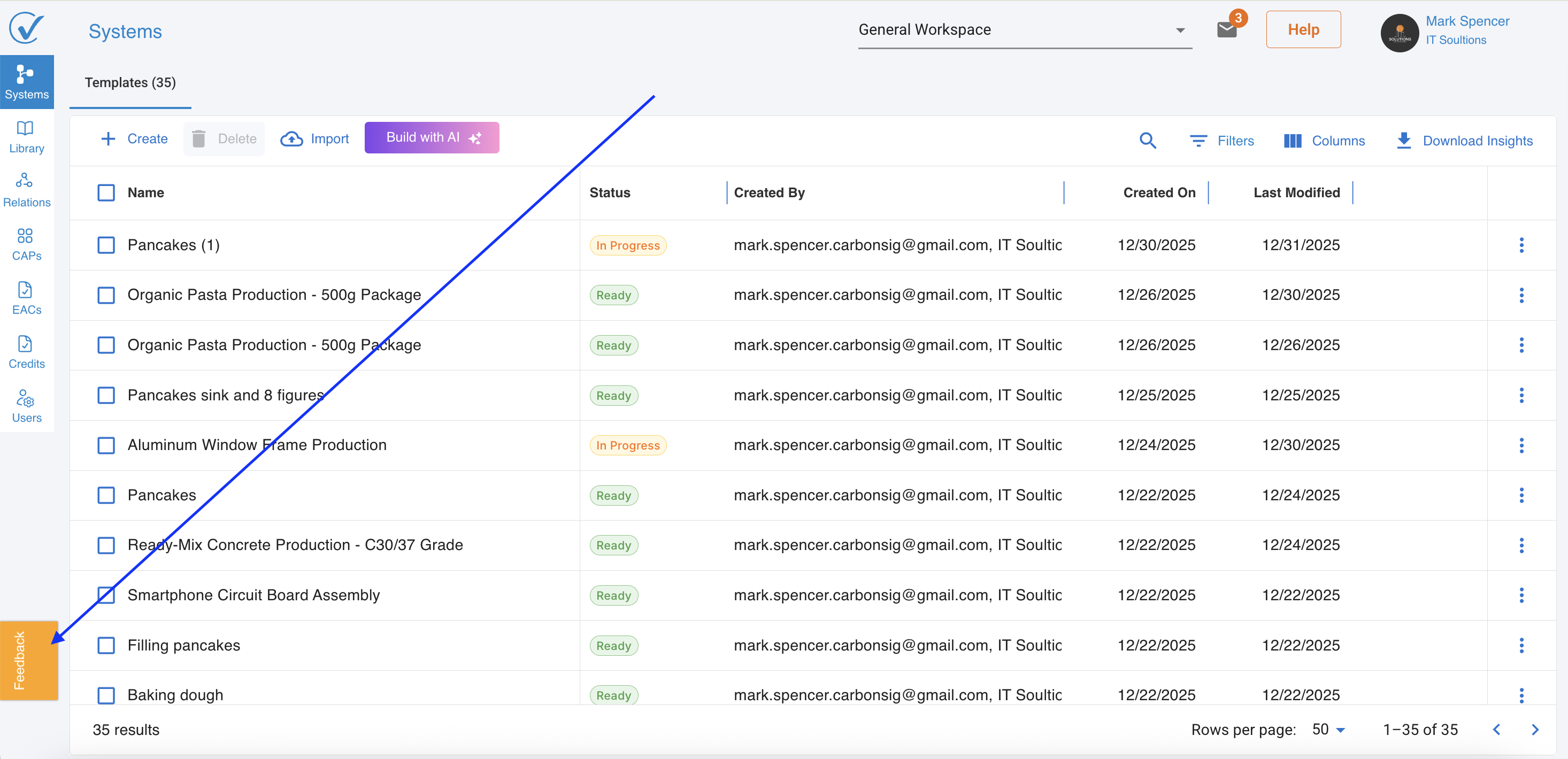Click the orange Help button
Screen dimensions: 1568x759
[1303, 29]
